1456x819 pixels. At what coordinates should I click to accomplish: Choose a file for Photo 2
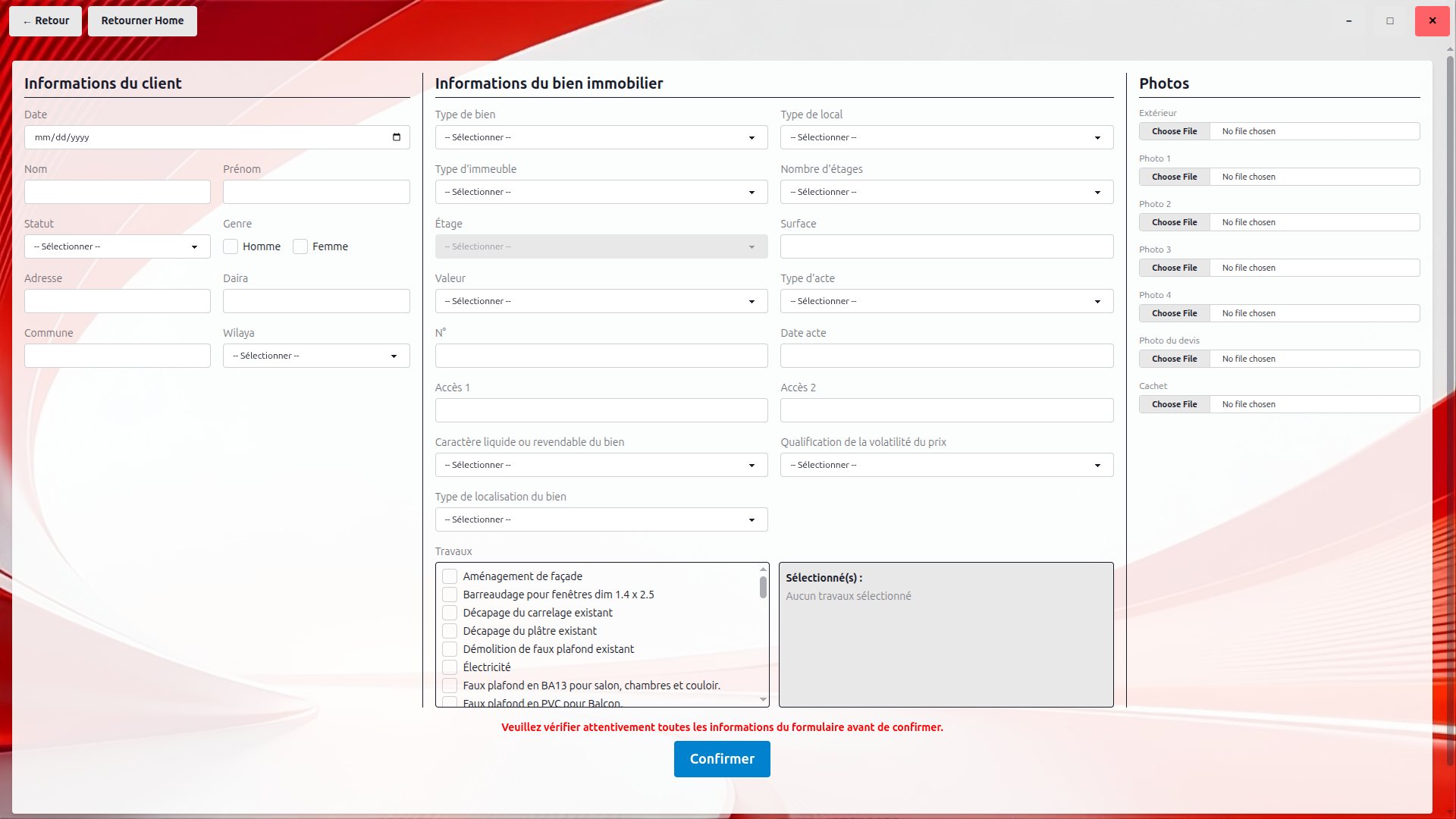[1175, 222]
